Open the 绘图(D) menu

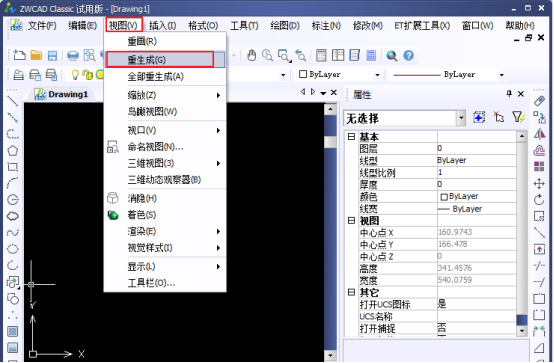tap(285, 25)
